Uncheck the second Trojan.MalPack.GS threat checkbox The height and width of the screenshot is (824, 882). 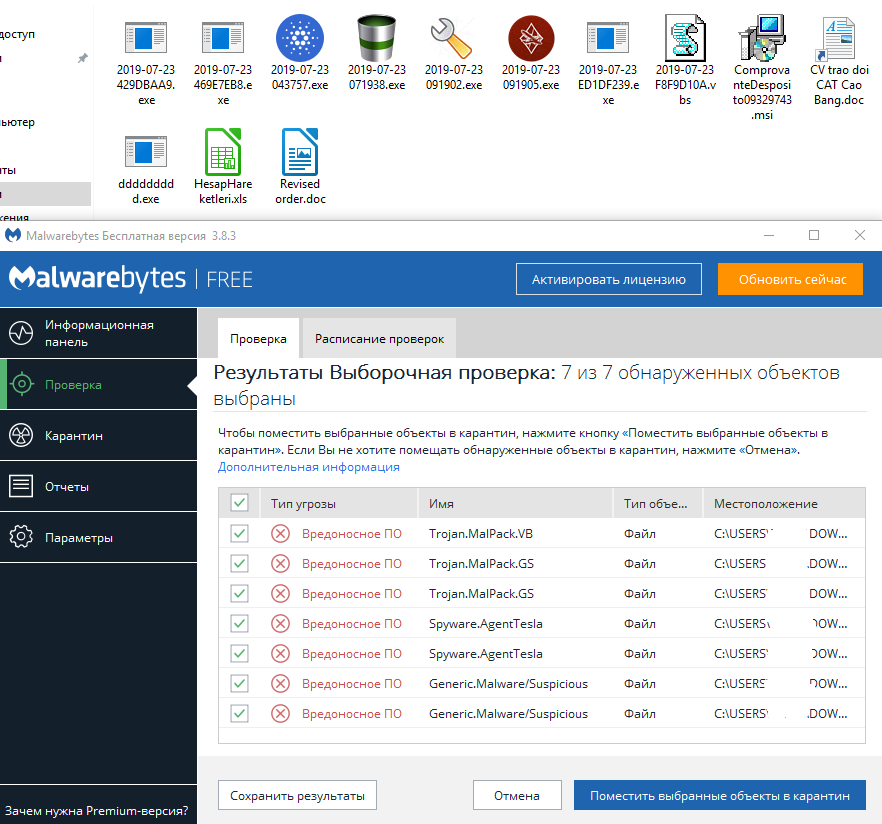[x=240, y=593]
